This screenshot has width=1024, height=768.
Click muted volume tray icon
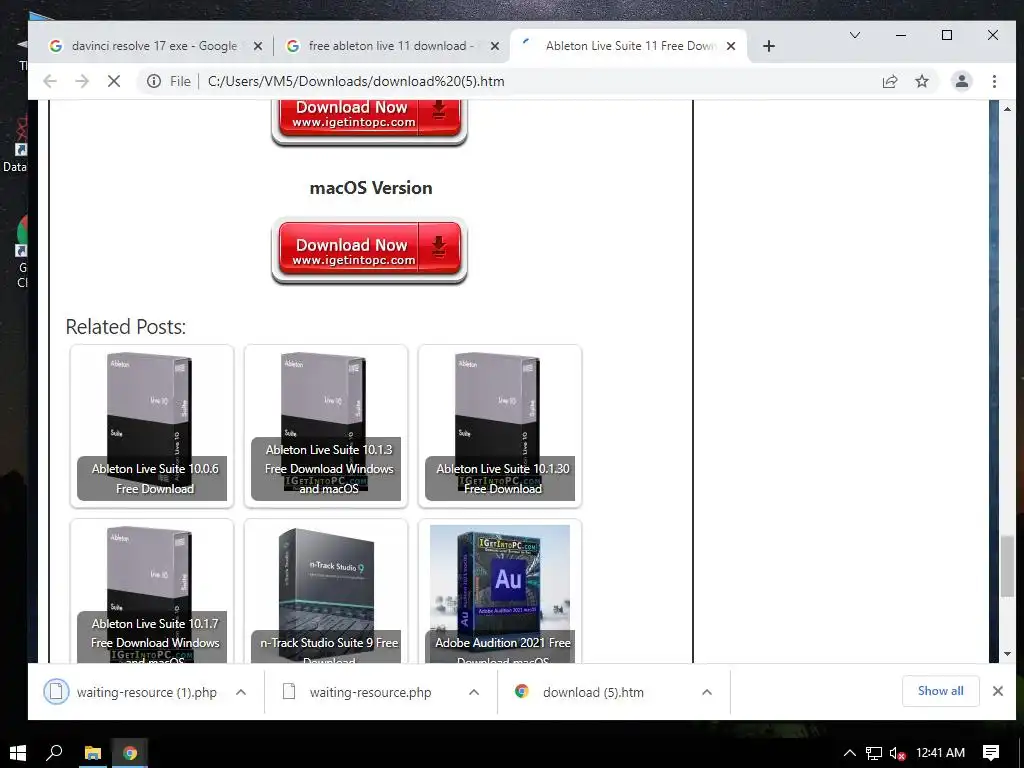897,753
